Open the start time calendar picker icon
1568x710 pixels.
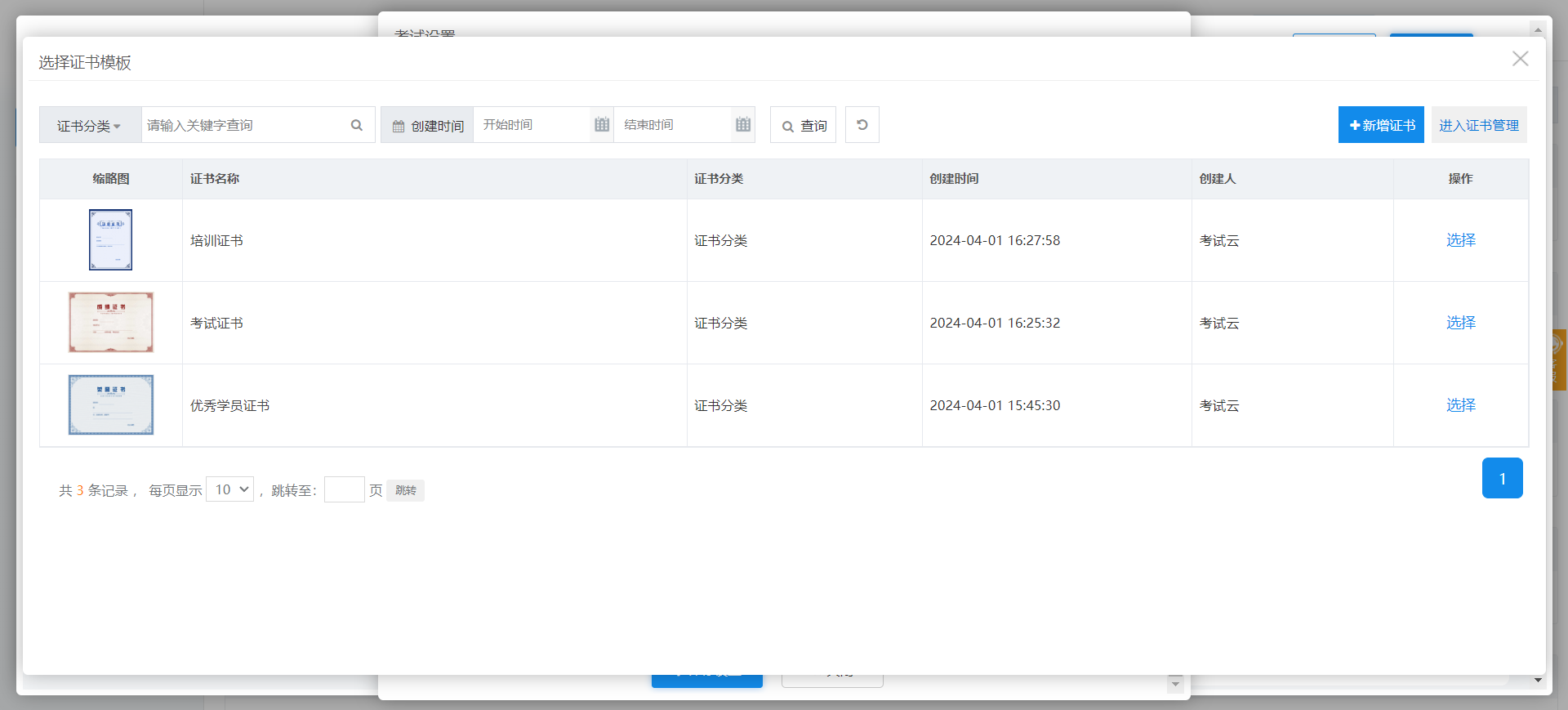(602, 125)
